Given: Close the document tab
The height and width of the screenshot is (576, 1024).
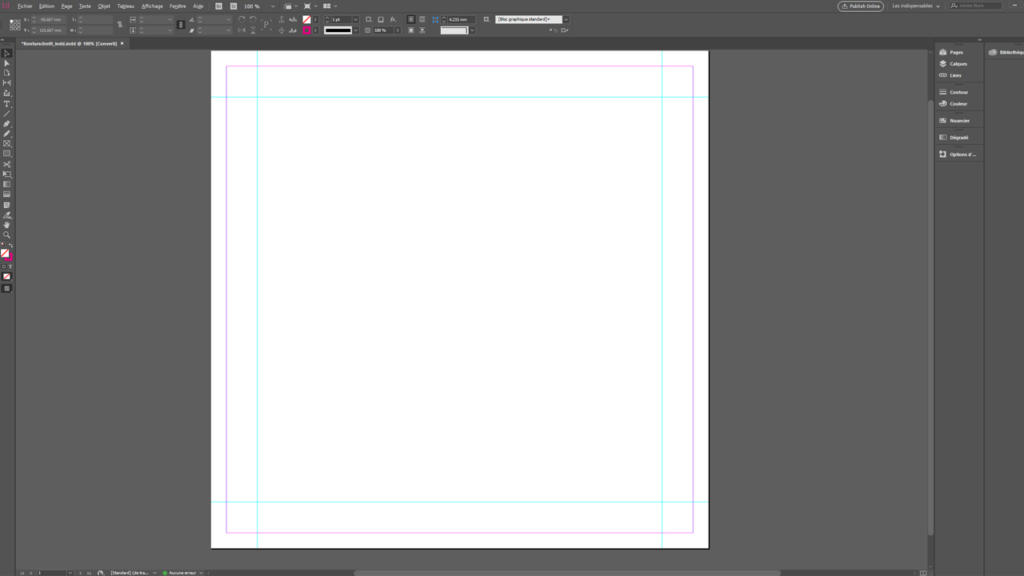Looking at the screenshot, I should pyautogui.click(x=122, y=44).
